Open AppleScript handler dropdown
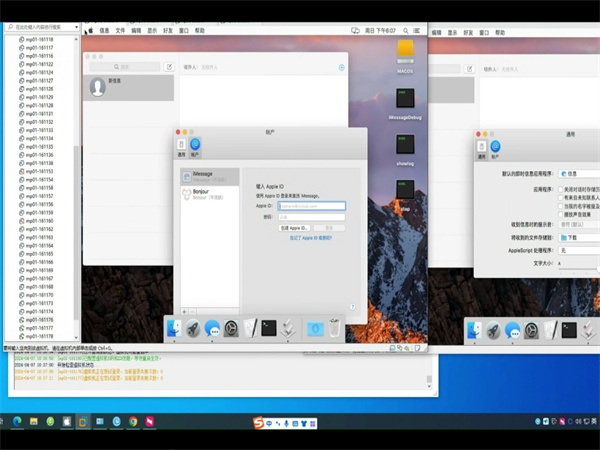Viewport: 600px width, 450px height. (x=579, y=251)
